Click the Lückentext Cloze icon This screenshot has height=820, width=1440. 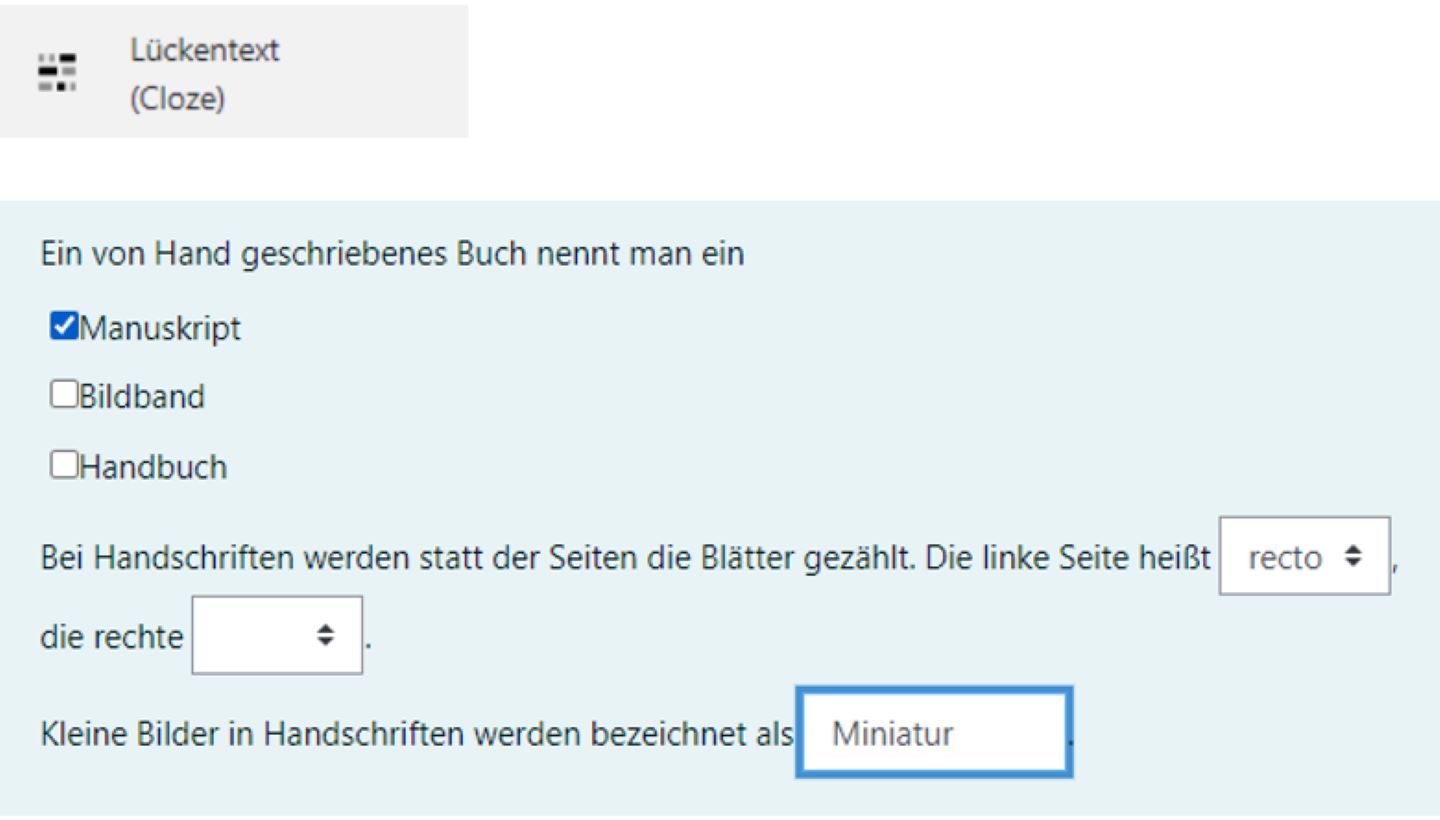click(57, 74)
